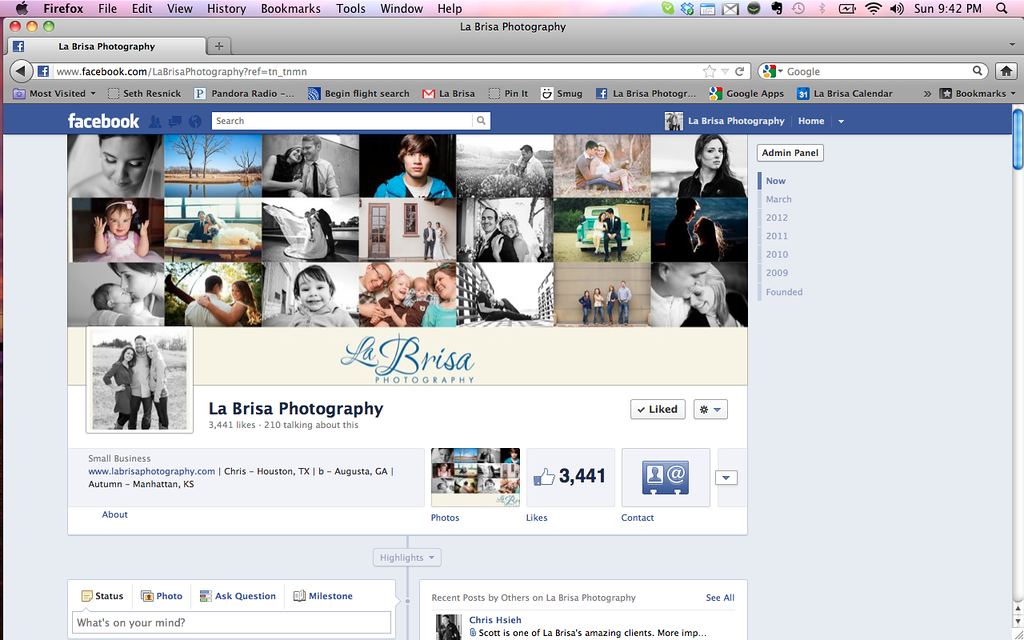Image resolution: width=1024 pixels, height=640 pixels.
Task: Click the browser back arrow button
Action: pyautogui.click(x=21, y=71)
